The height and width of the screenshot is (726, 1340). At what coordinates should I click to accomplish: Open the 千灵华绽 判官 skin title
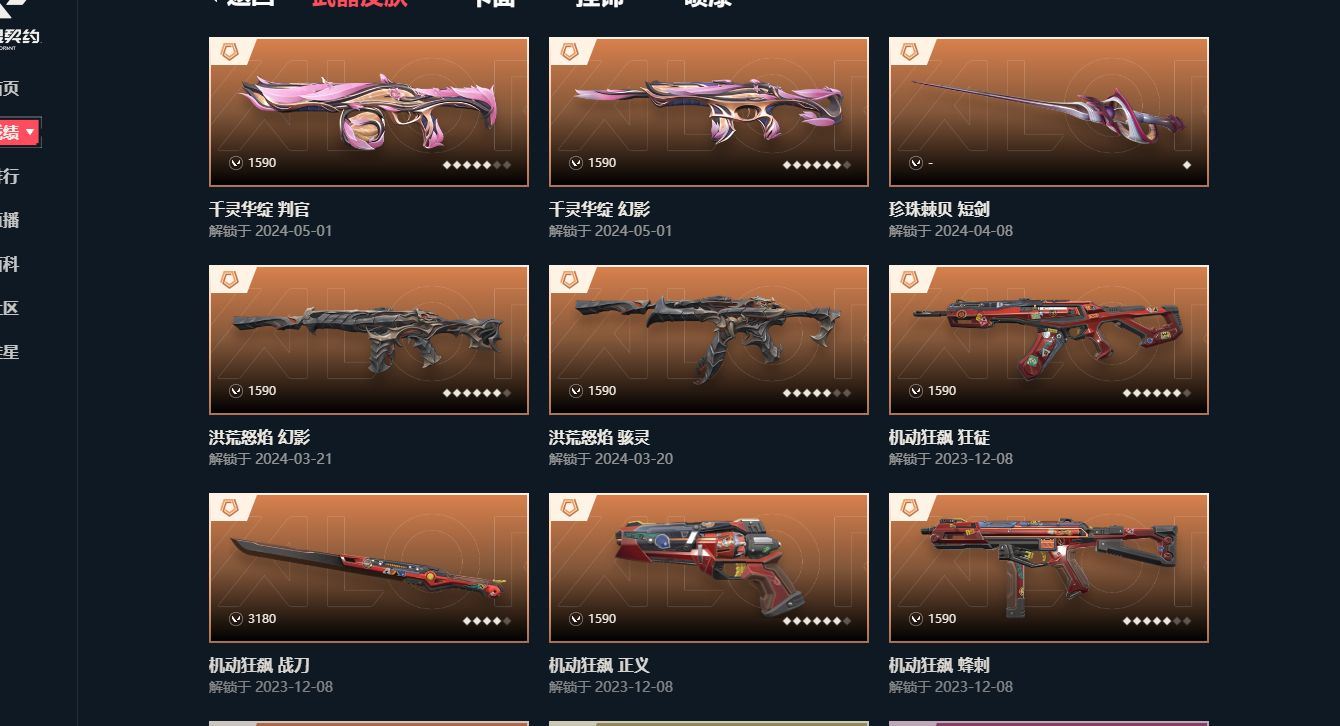coord(259,209)
